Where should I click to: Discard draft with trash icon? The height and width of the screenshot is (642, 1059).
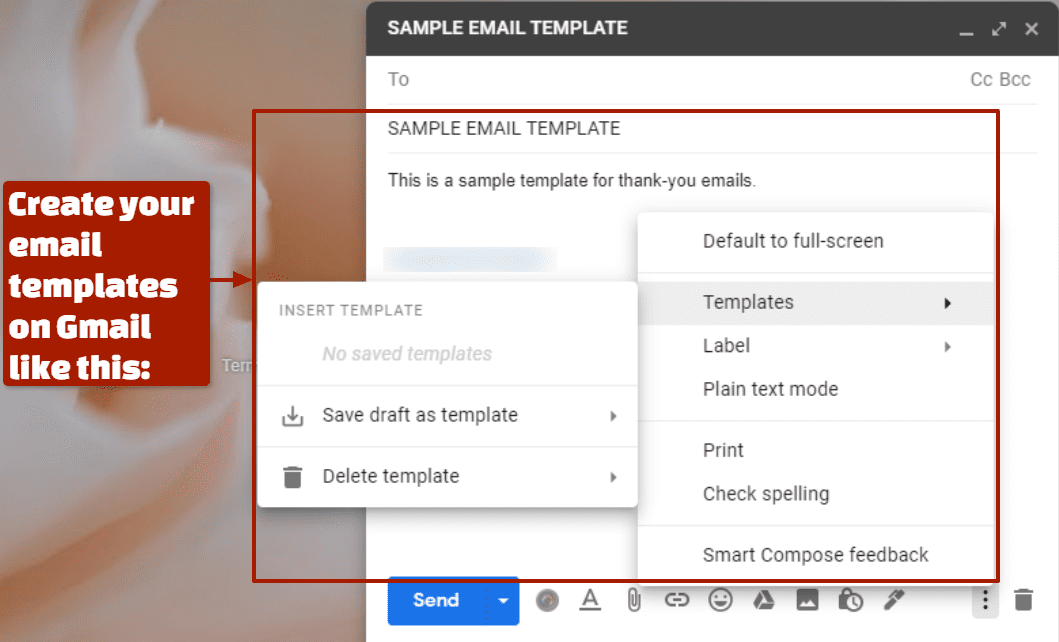(1023, 600)
